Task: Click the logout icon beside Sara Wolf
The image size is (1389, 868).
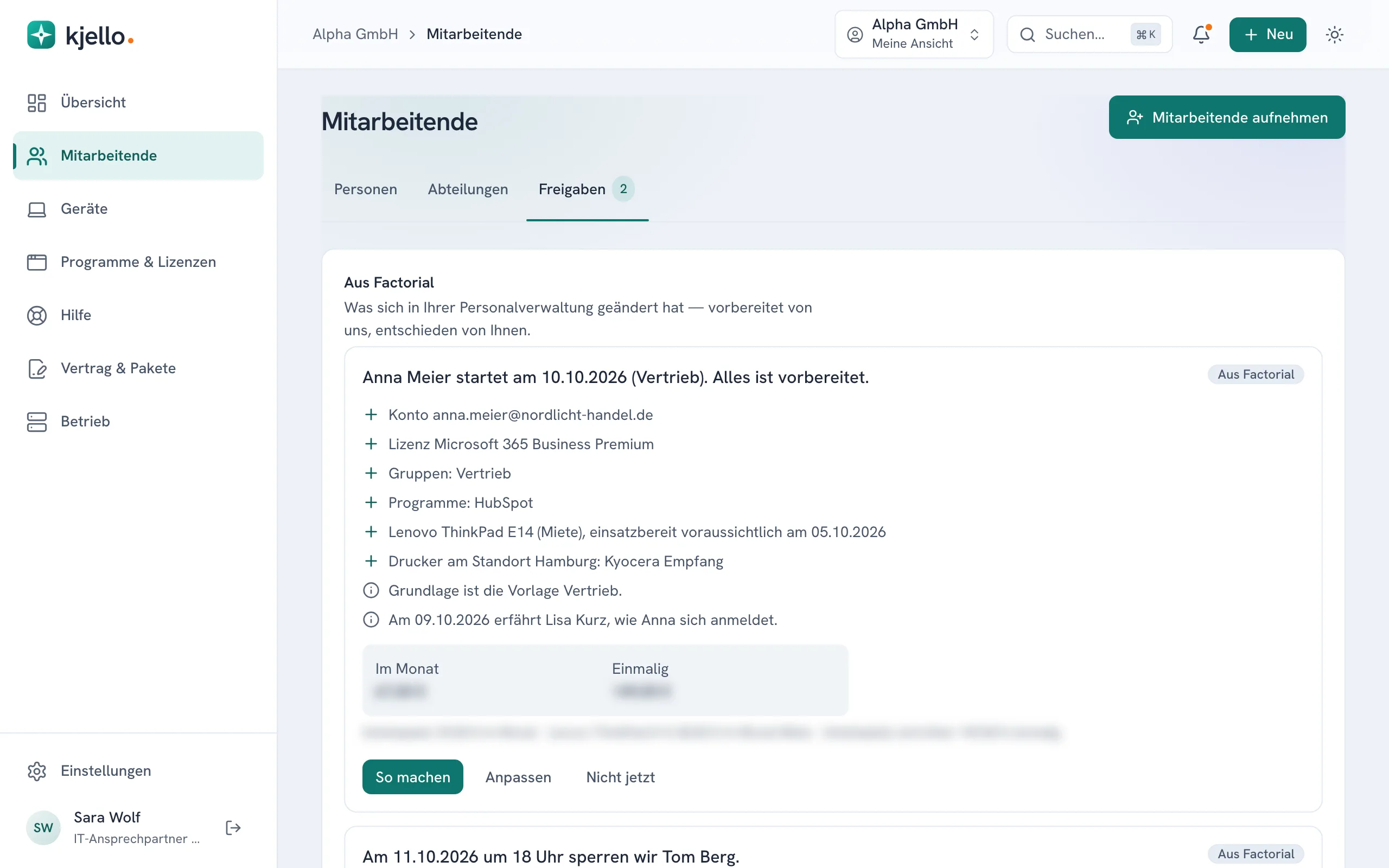Action: click(x=233, y=827)
